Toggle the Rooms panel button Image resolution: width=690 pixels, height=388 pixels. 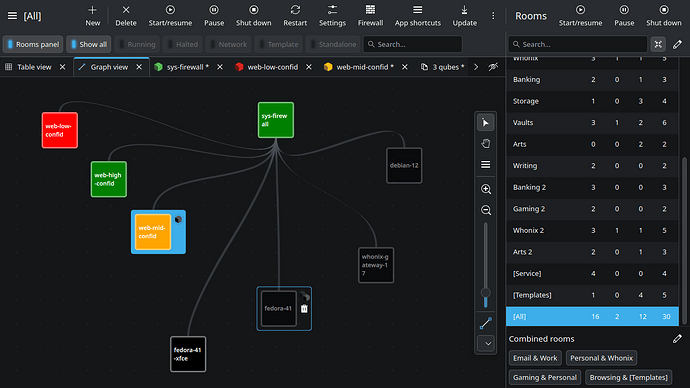[x=33, y=44]
